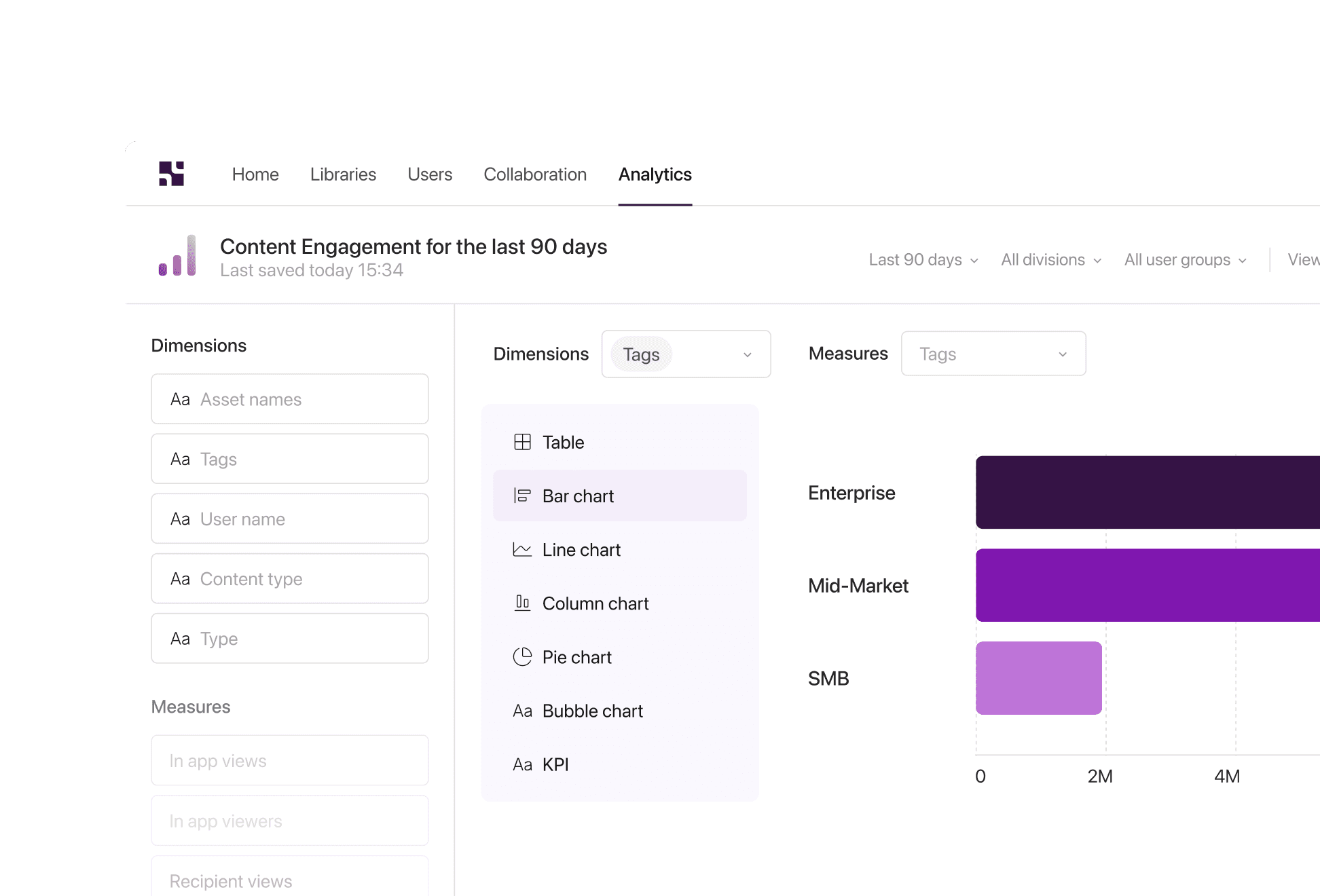
Task: Click the Line chart icon
Action: (522, 549)
